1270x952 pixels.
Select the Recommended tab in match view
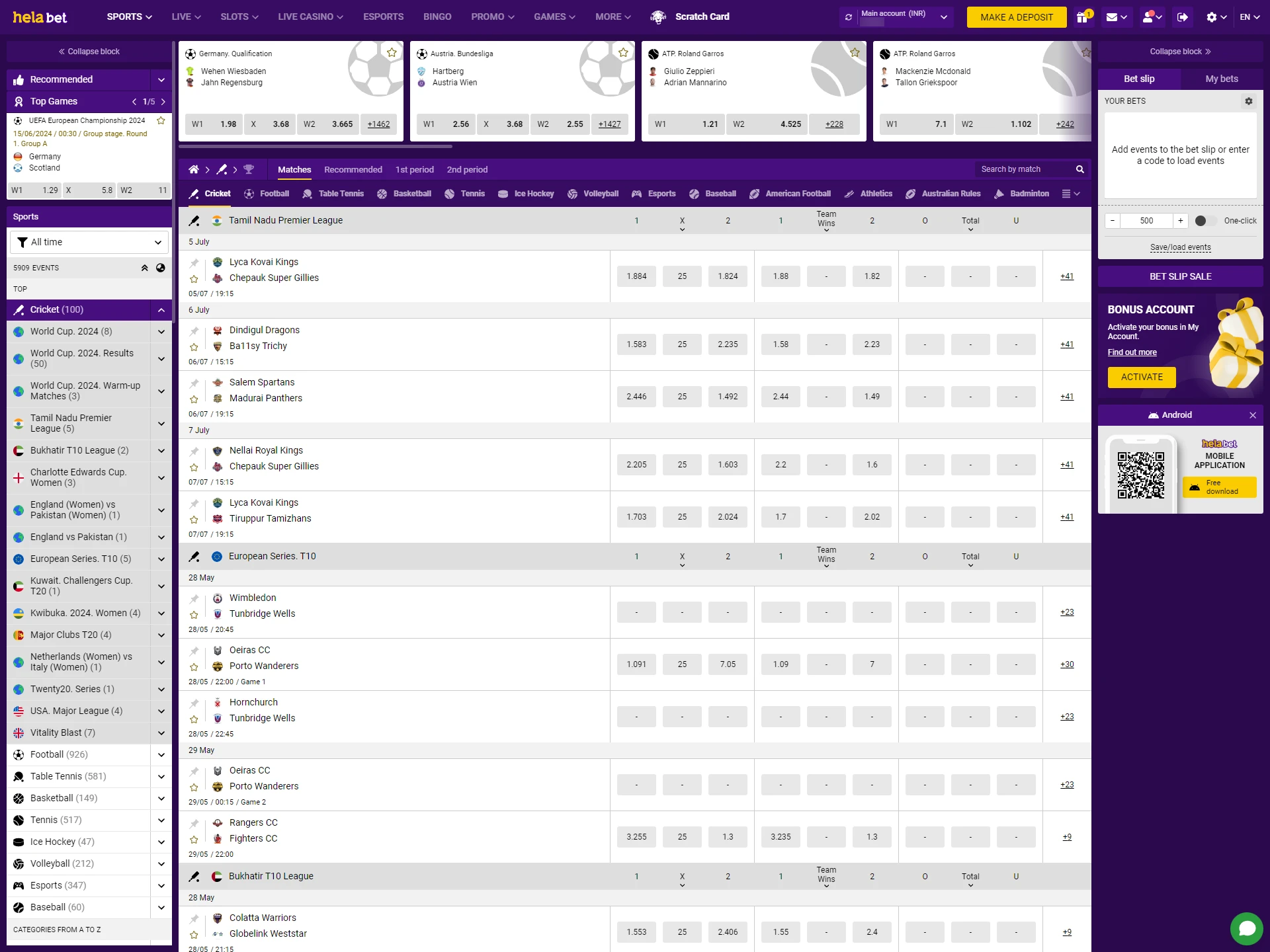point(353,170)
